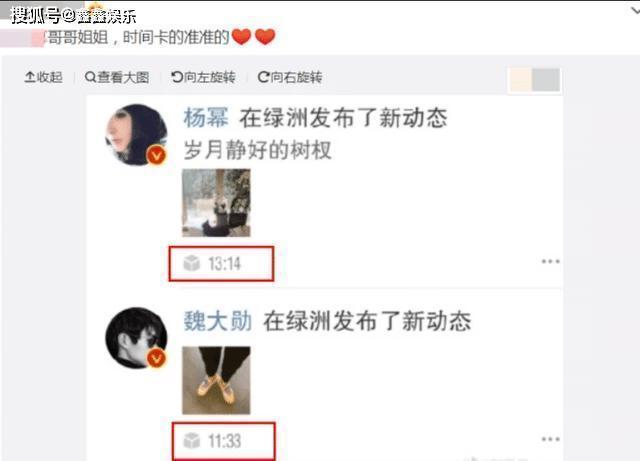Open 查看大图 to view the full image
Screen dimensions: 640x461
pyautogui.click(x=117, y=77)
